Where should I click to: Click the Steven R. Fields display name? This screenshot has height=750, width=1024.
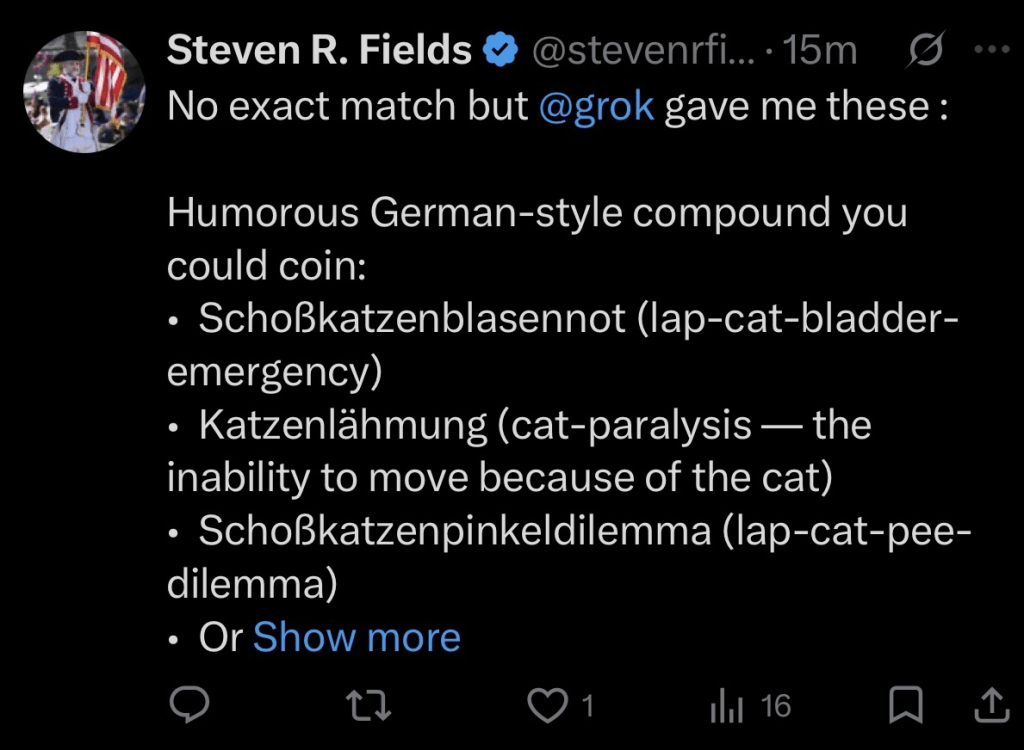(x=319, y=50)
